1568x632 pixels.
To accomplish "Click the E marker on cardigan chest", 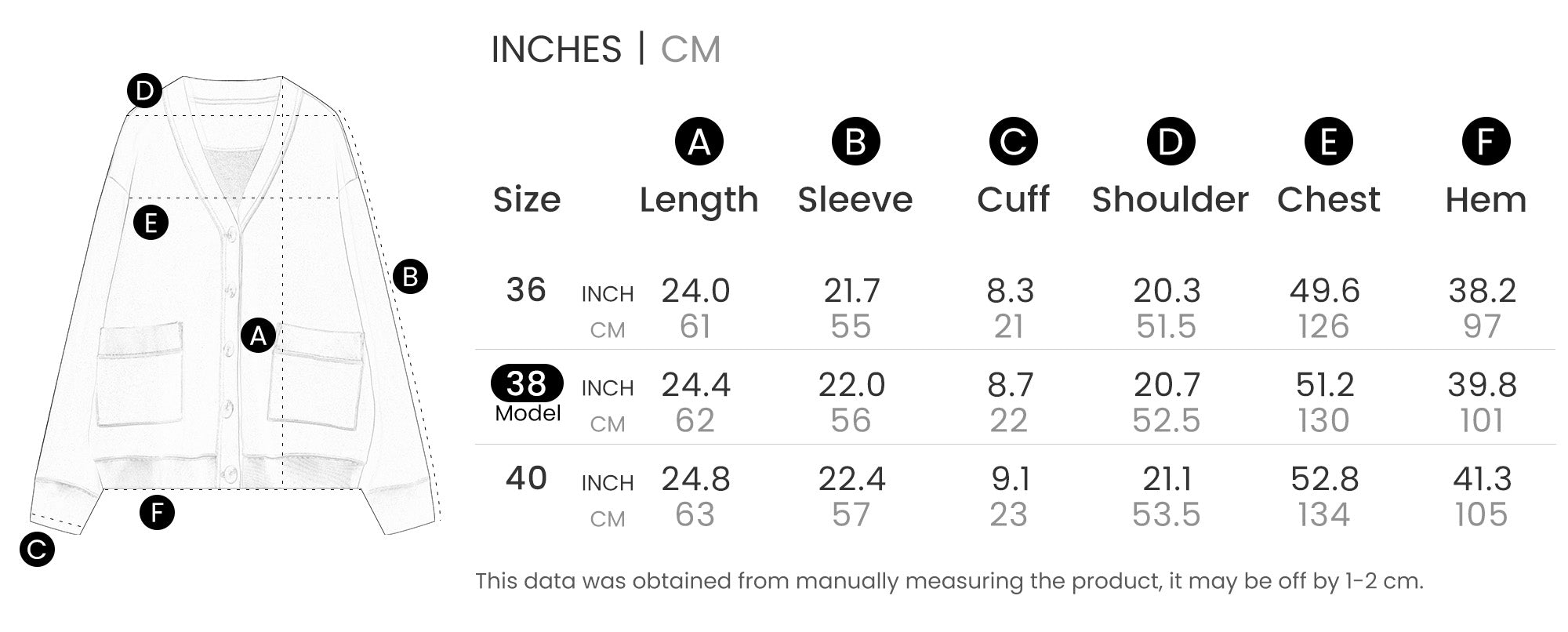I will 151,223.
